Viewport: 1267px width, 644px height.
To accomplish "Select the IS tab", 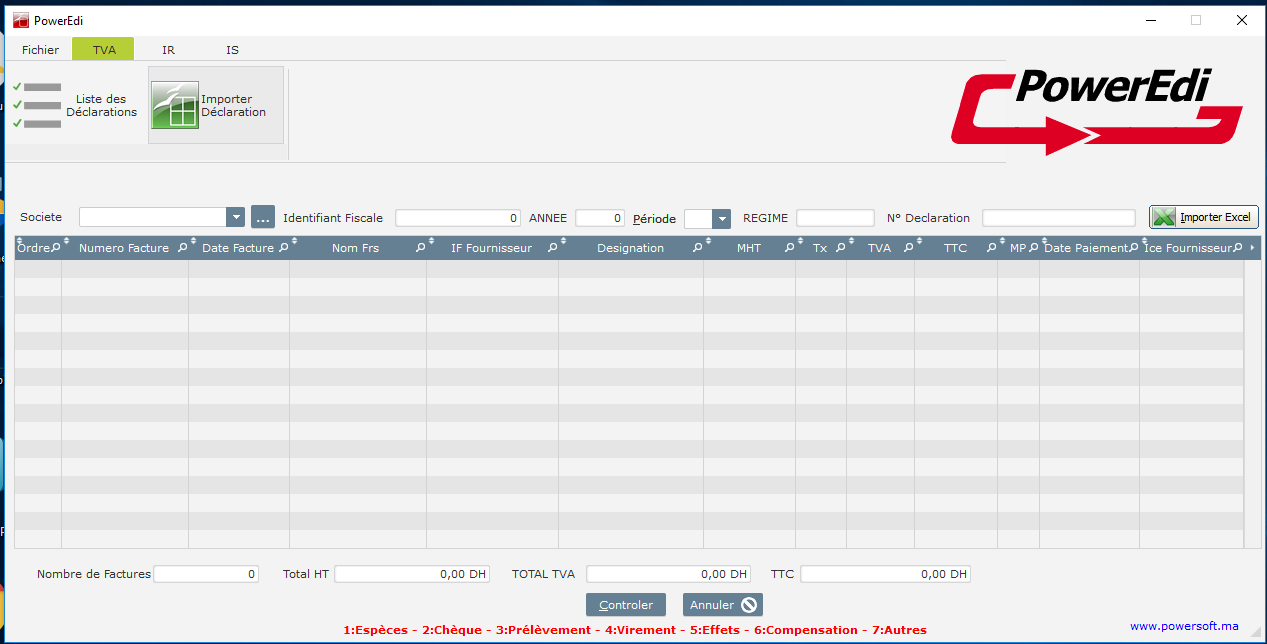I will tap(232, 49).
